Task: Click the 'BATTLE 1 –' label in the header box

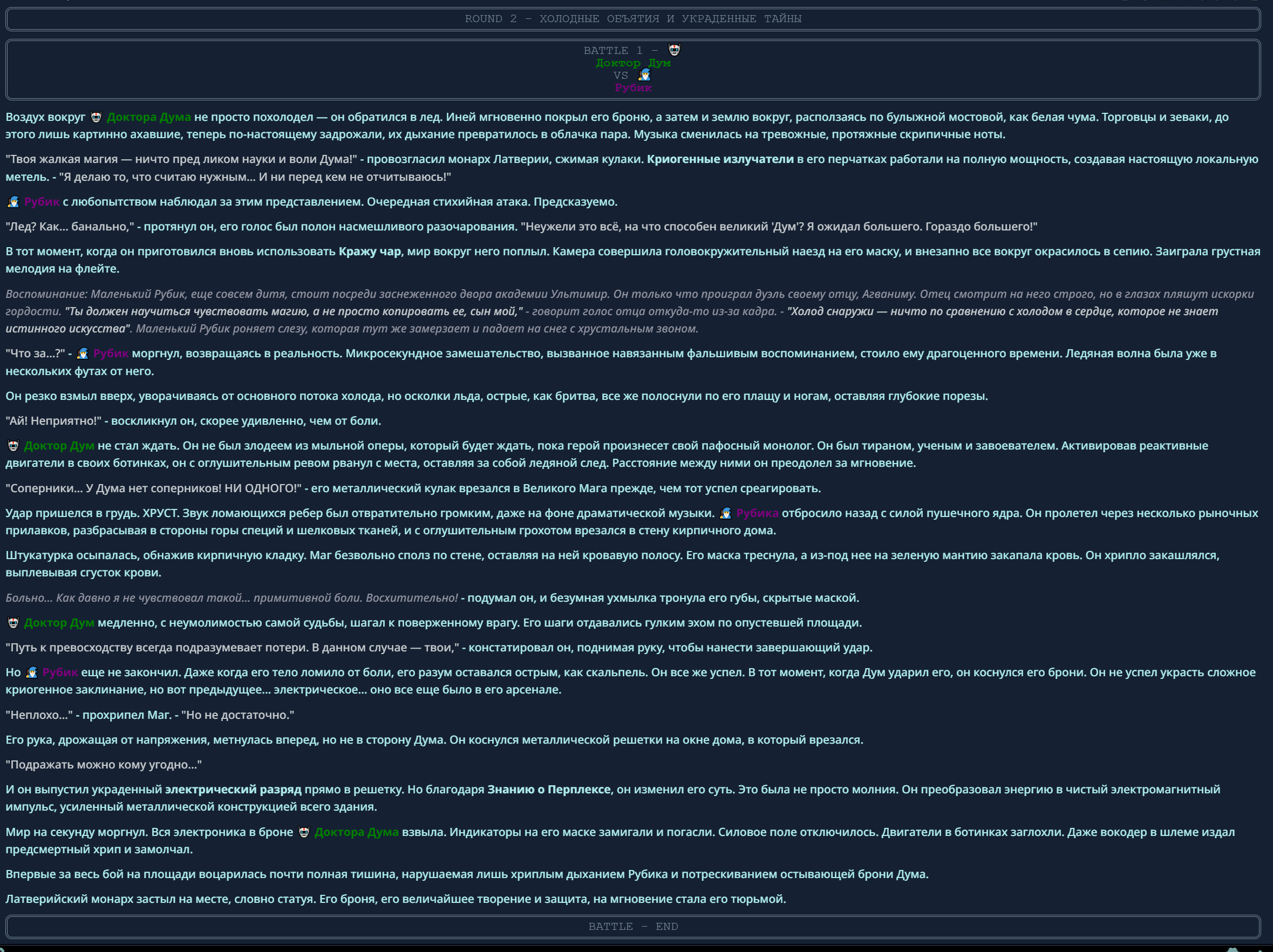Action: pos(621,51)
